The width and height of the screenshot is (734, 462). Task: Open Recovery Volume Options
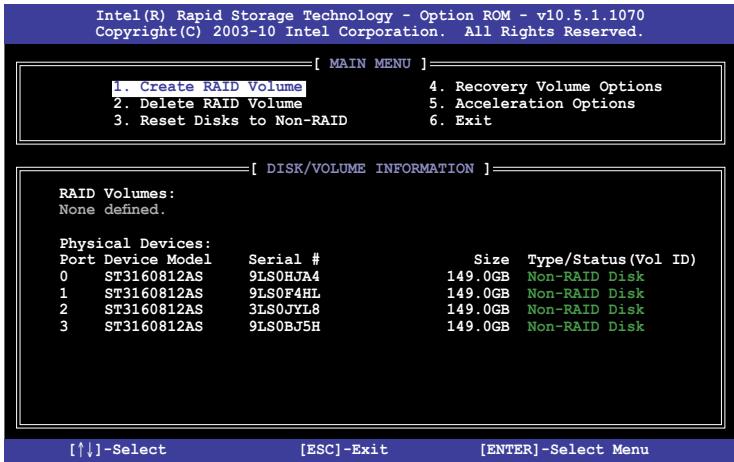[x=545, y=87]
